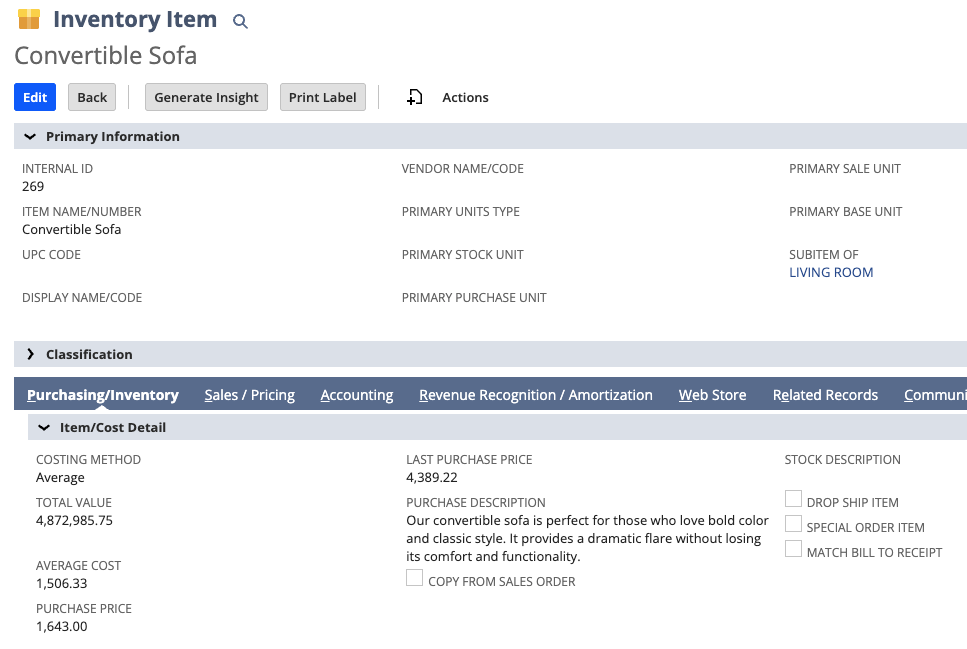Screen dimensions: 967x649
Task: Select the Purchasing/Inventory tab
Action: pyautogui.click(x=103, y=395)
